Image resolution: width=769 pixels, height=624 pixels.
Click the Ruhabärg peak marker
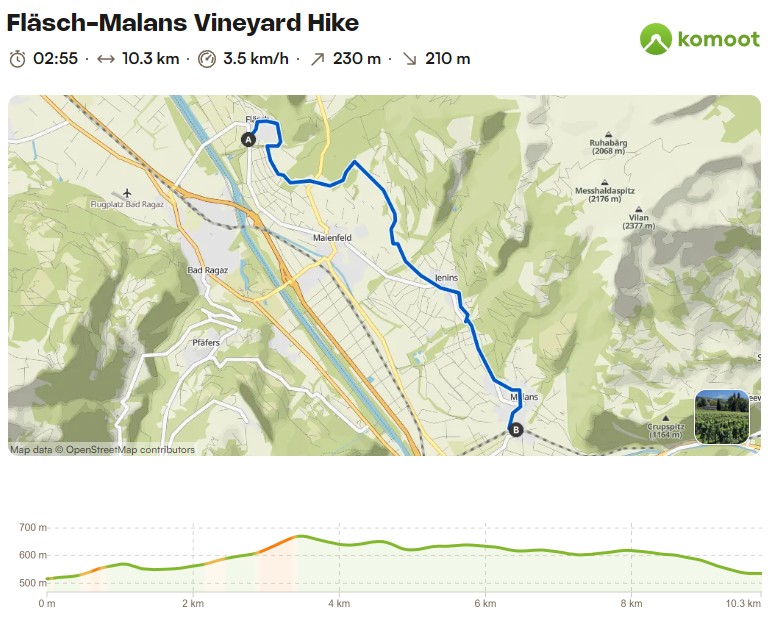click(x=608, y=134)
